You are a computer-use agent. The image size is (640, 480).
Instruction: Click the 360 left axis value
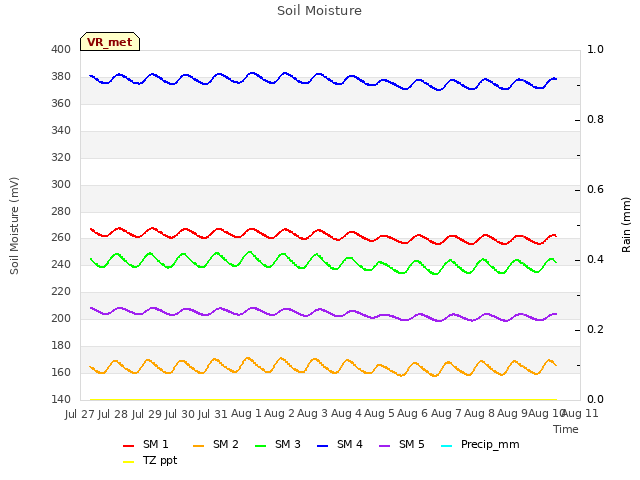(x=61, y=104)
